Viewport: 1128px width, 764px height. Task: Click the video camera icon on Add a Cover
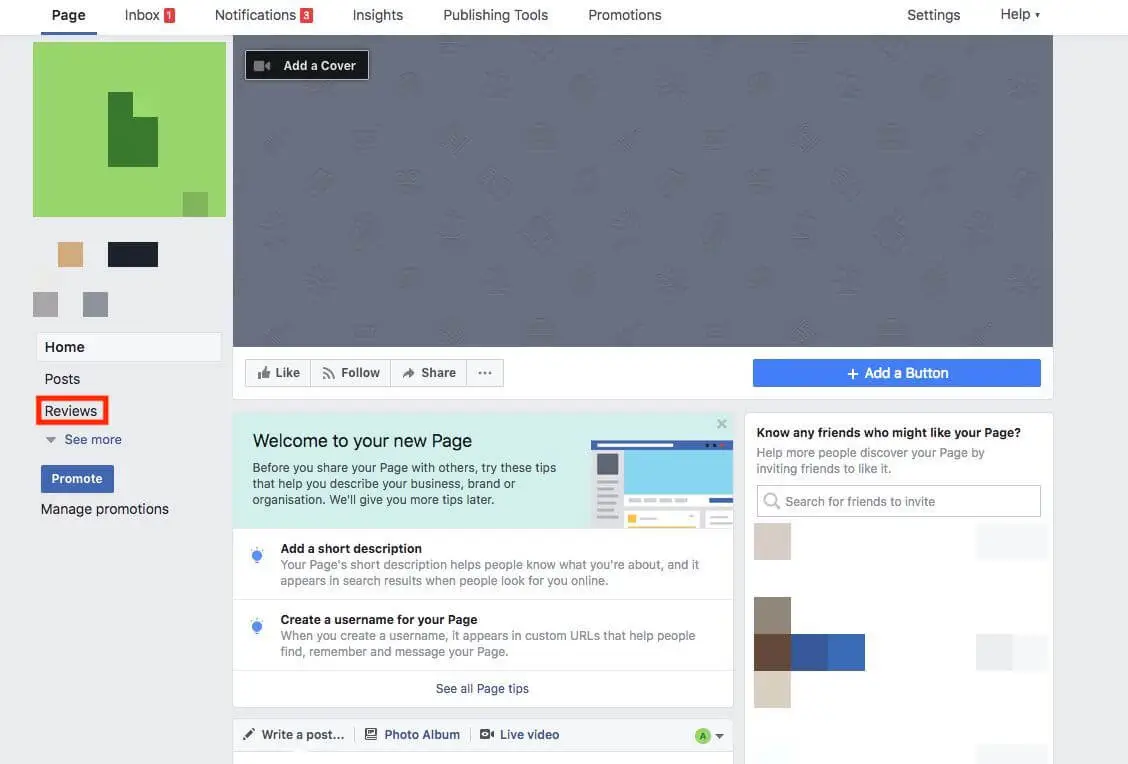[x=263, y=65]
